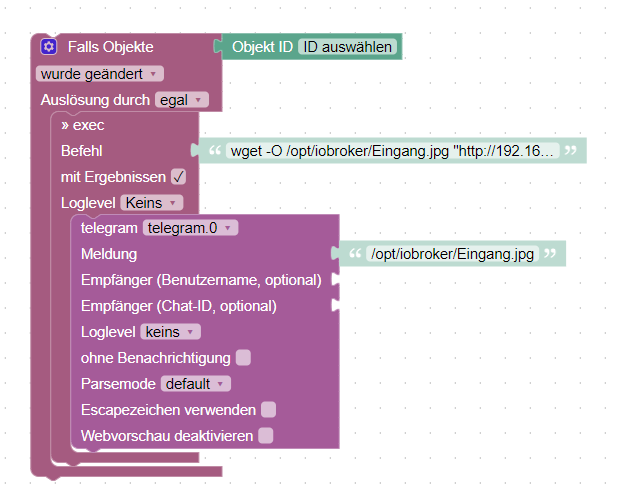Enable the Escapezeichen verwenden checkbox
625x492 pixels.
pyautogui.click(x=268, y=409)
